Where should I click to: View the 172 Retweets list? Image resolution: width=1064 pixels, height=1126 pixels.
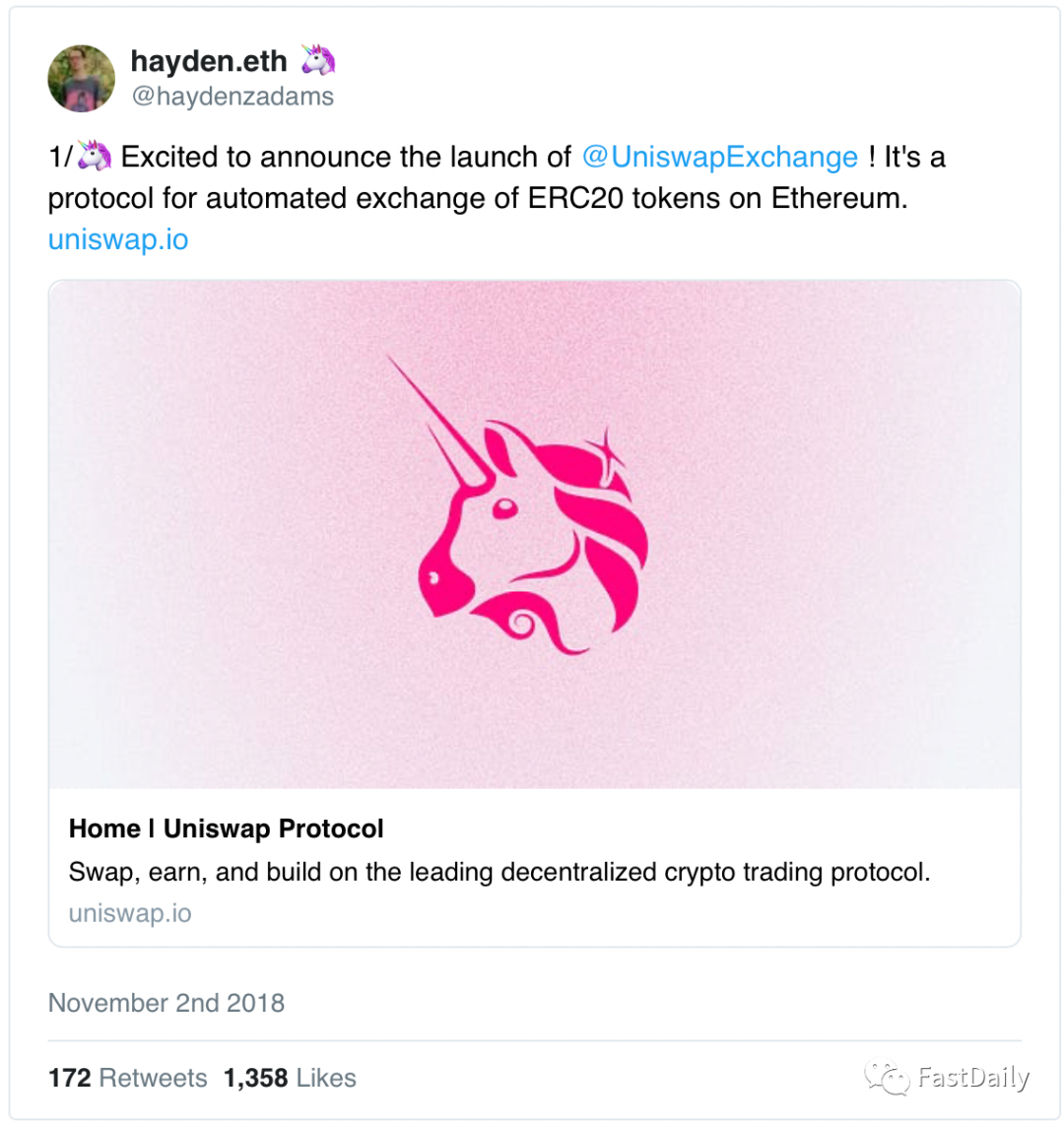point(128,1078)
